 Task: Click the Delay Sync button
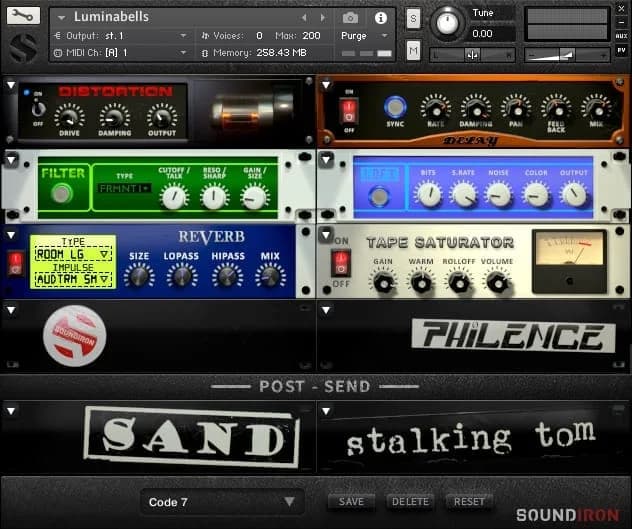pos(396,108)
